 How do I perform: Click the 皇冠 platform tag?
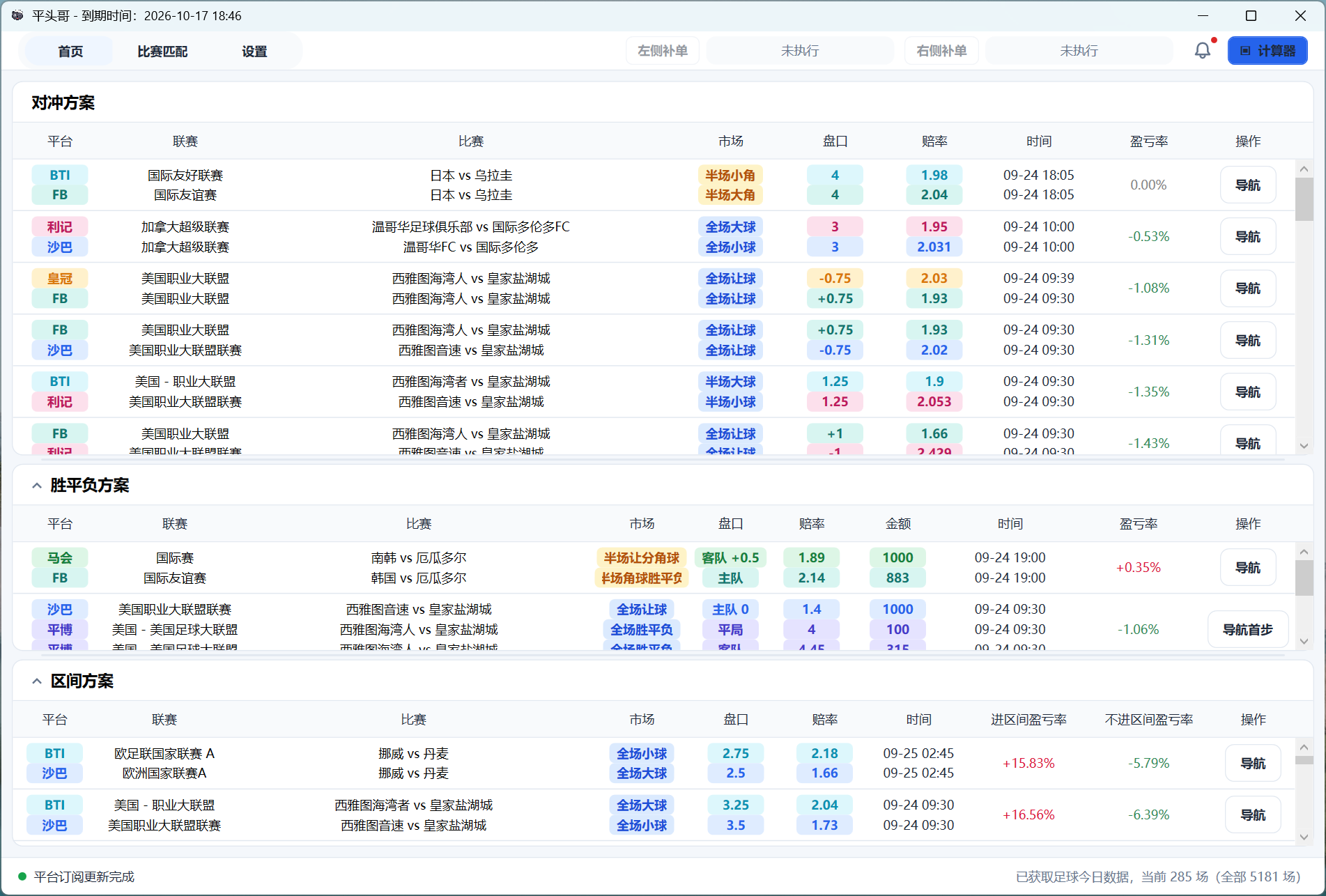point(60,279)
